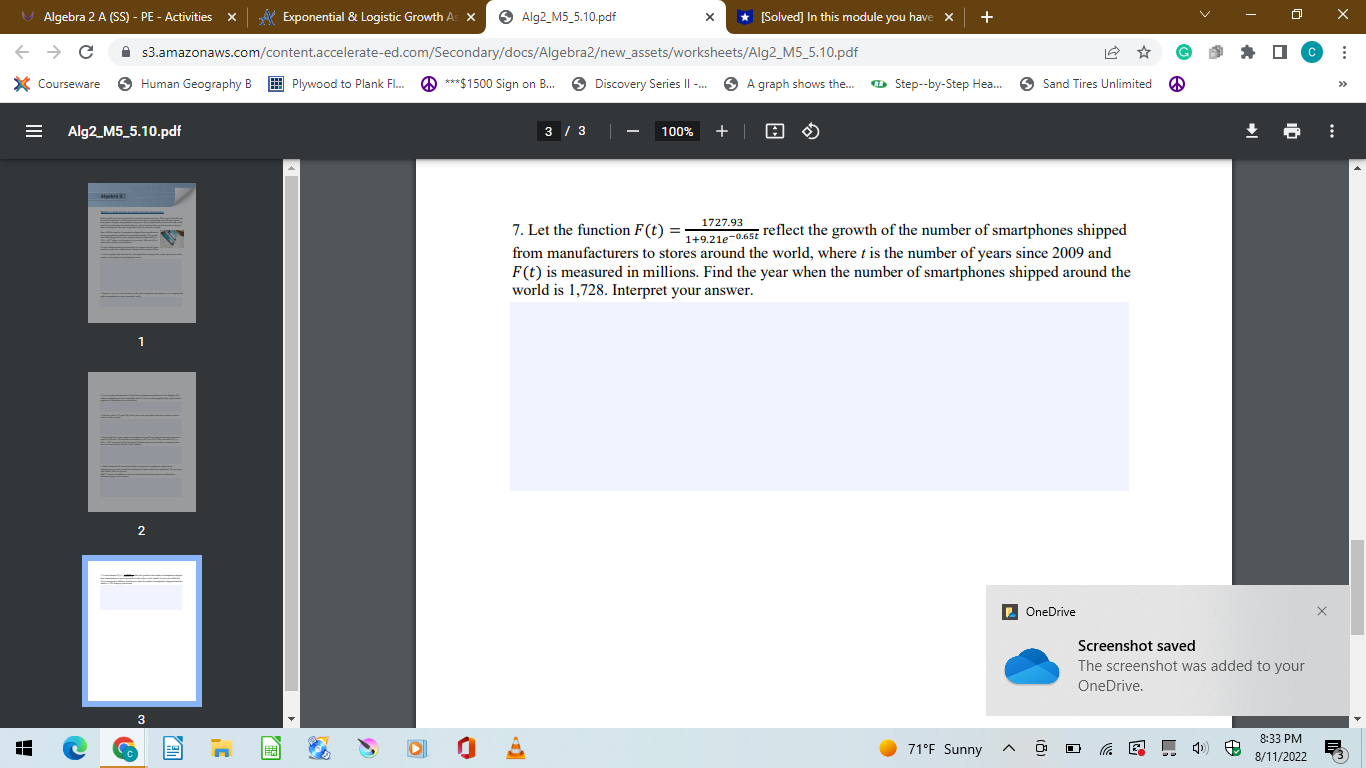Open the Discovery Series II bookmark
The height and width of the screenshot is (768, 1366).
(x=641, y=84)
